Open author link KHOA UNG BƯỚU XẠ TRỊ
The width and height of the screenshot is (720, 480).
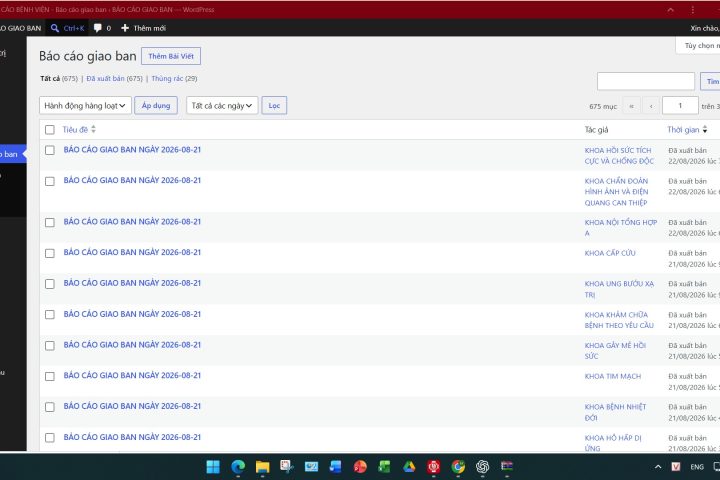coord(619,289)
